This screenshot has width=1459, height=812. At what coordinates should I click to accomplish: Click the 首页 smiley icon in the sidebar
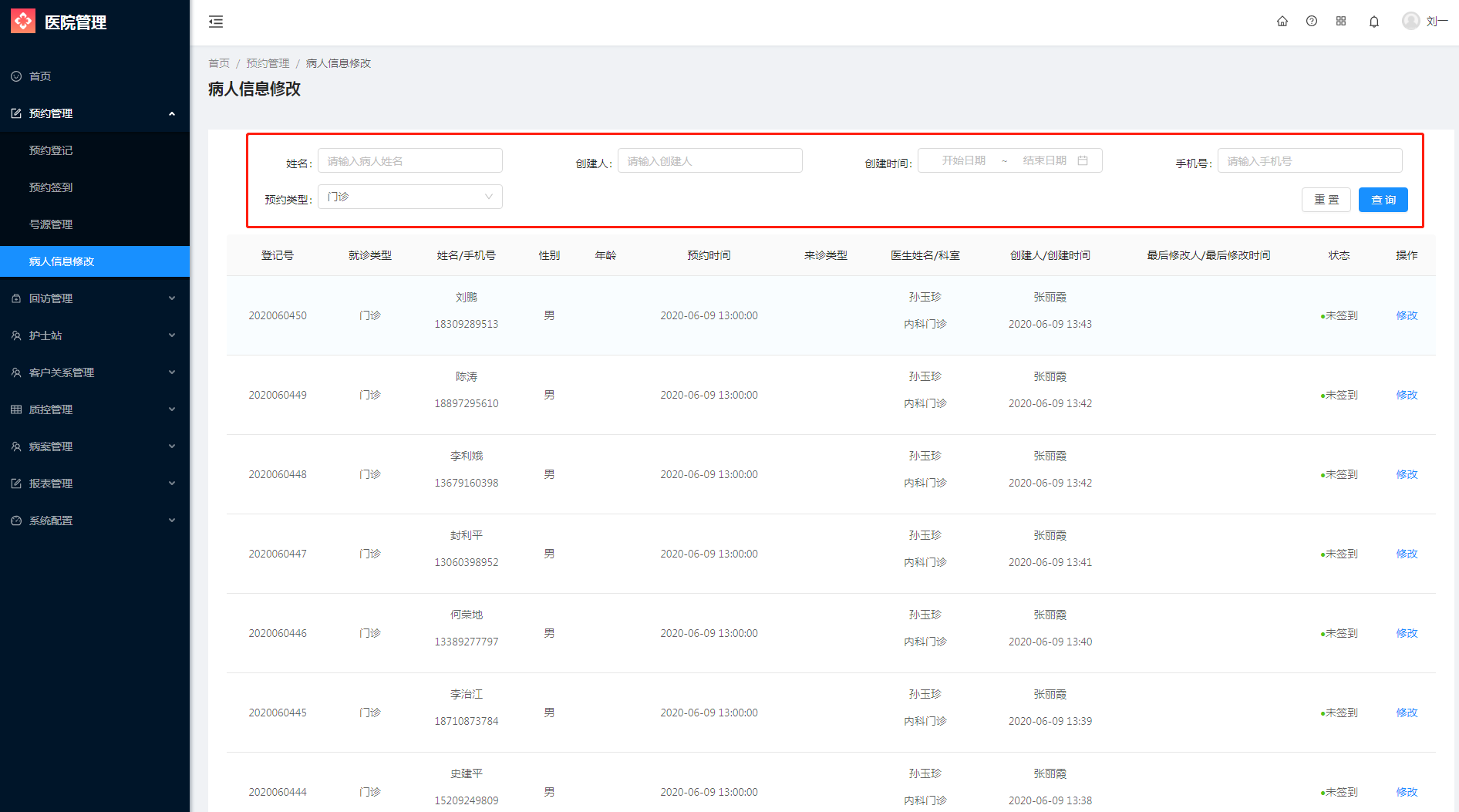point(16,76)
